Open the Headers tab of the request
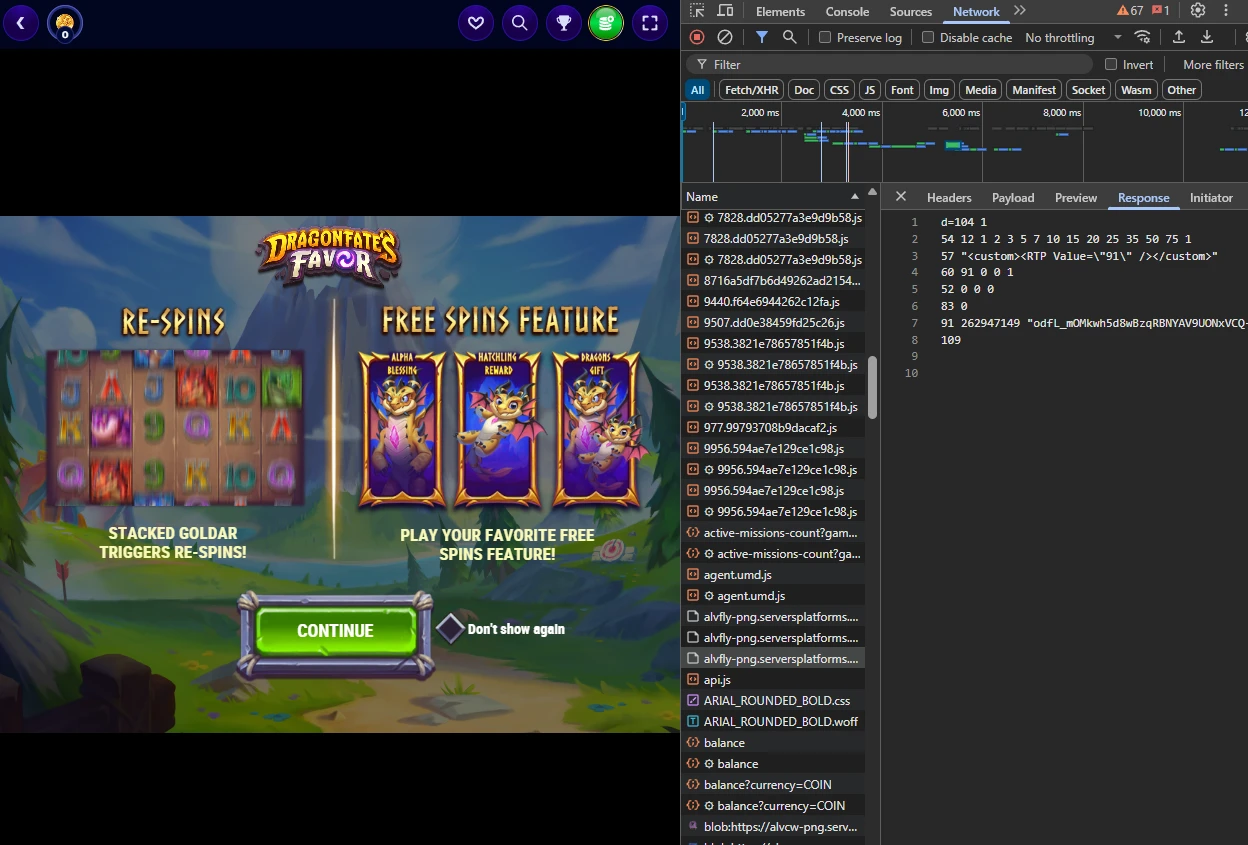Image resolution: width=1248 pixels, height=845 pixels. point(949,197)
